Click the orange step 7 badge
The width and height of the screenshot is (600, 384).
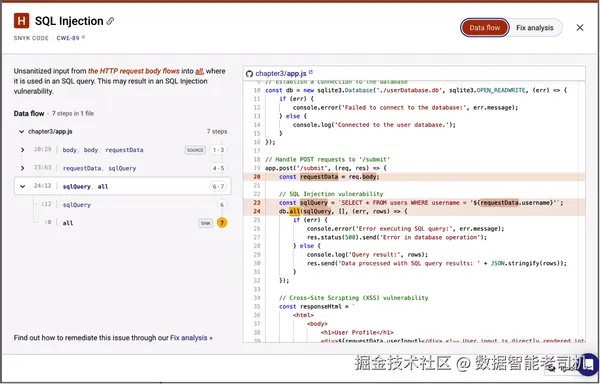point(222,223)
